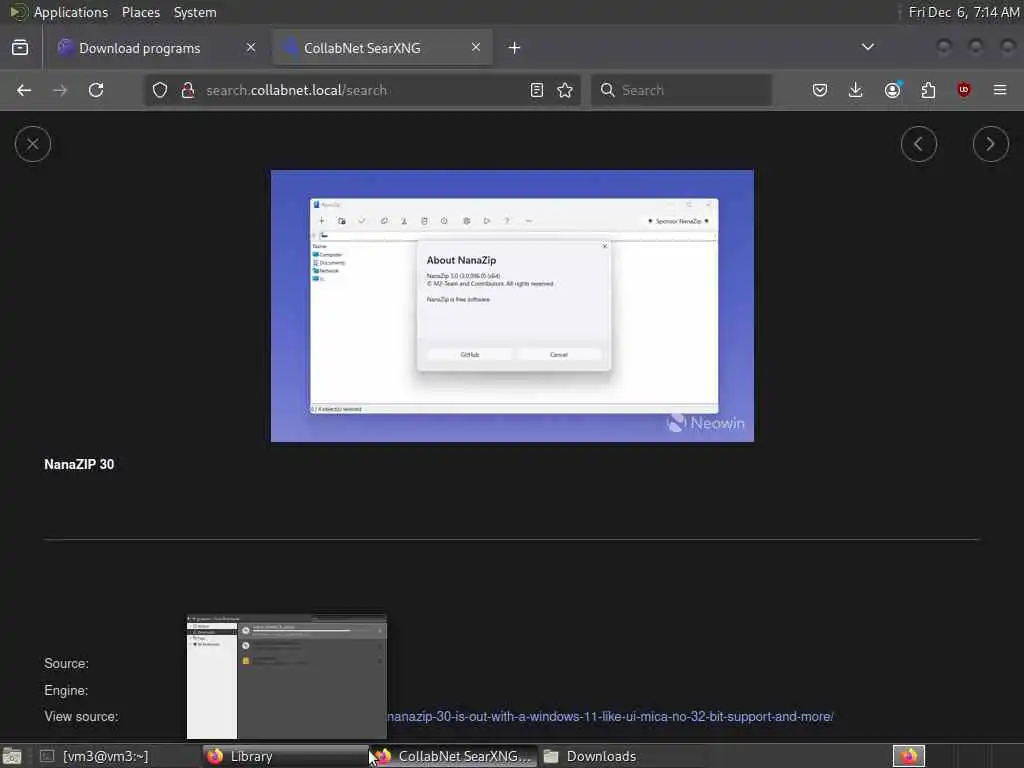The width and height of the screenshot is (1024, 768).
Task: View site security padlock info
Action: (188, 90)
